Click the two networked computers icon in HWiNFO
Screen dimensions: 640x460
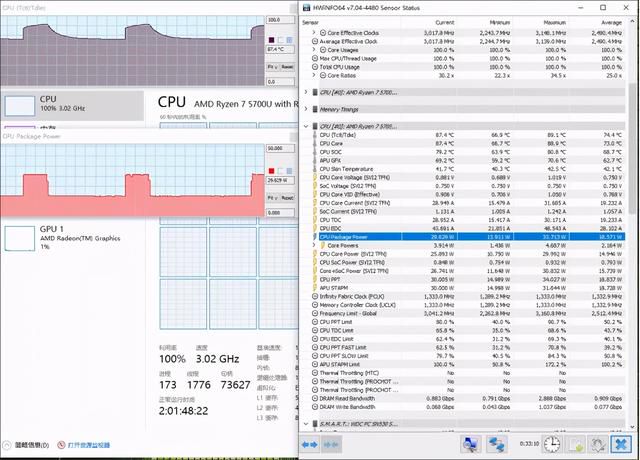tap(496, 444)
